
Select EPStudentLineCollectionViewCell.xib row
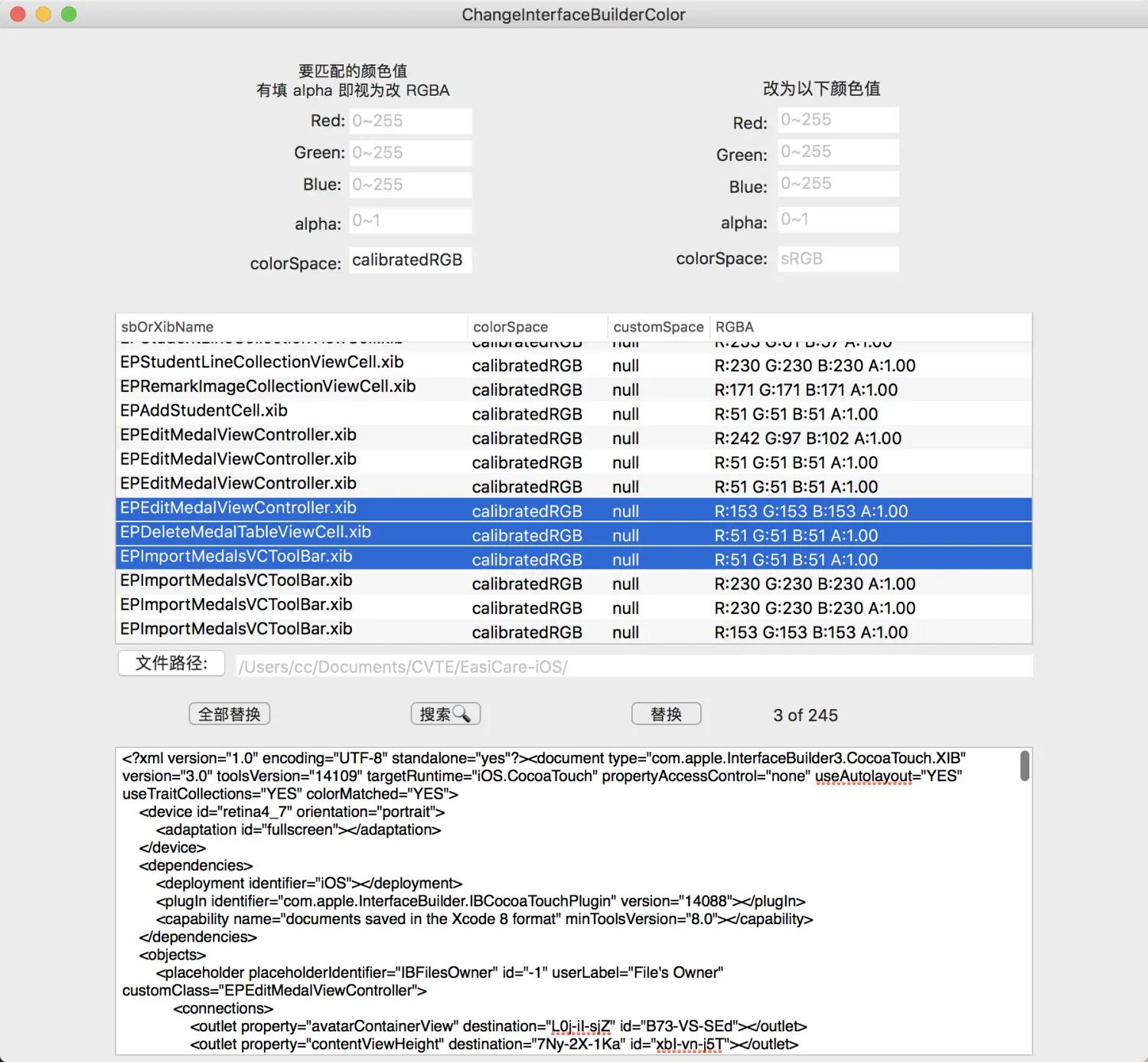pos(574,364)
